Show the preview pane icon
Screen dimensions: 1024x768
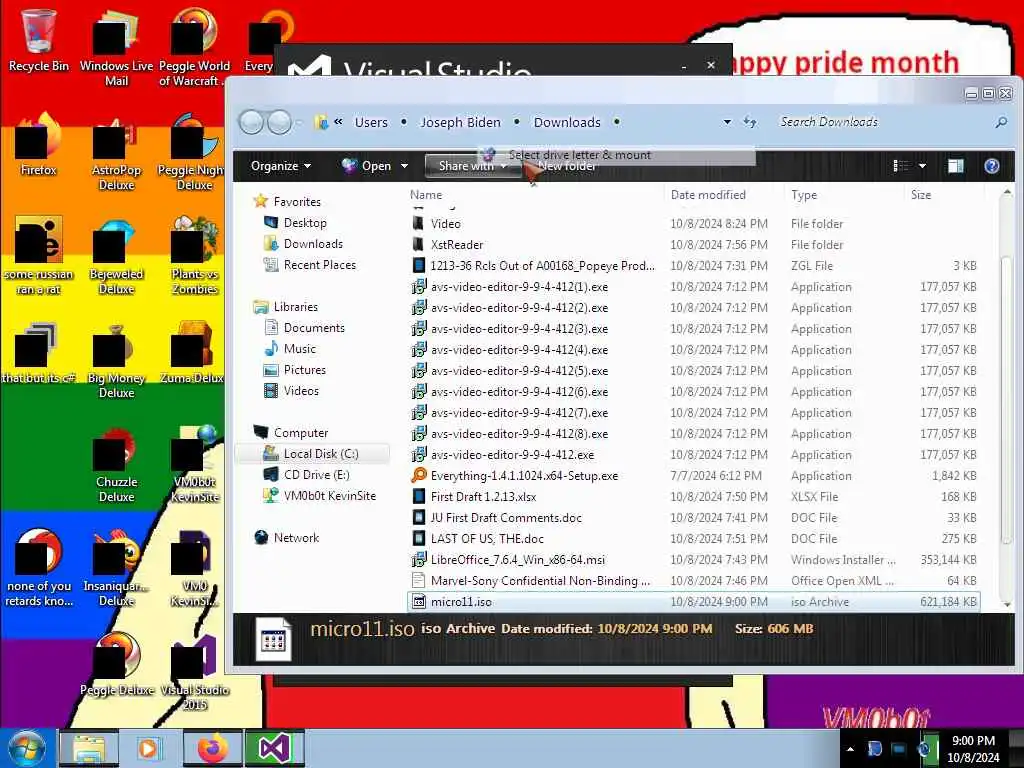955,166
